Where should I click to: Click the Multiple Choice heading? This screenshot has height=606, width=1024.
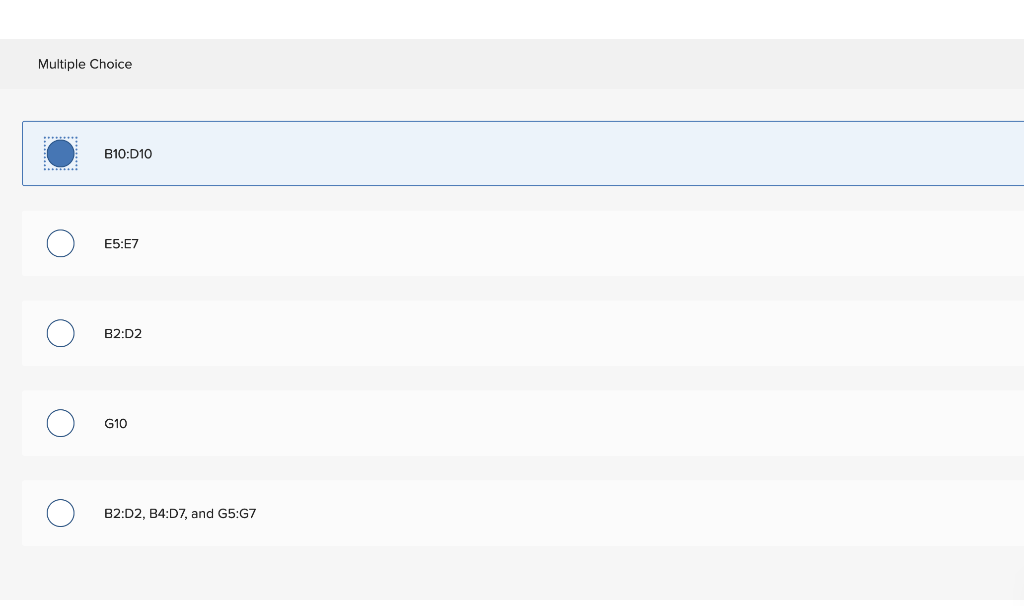point(85,64)
